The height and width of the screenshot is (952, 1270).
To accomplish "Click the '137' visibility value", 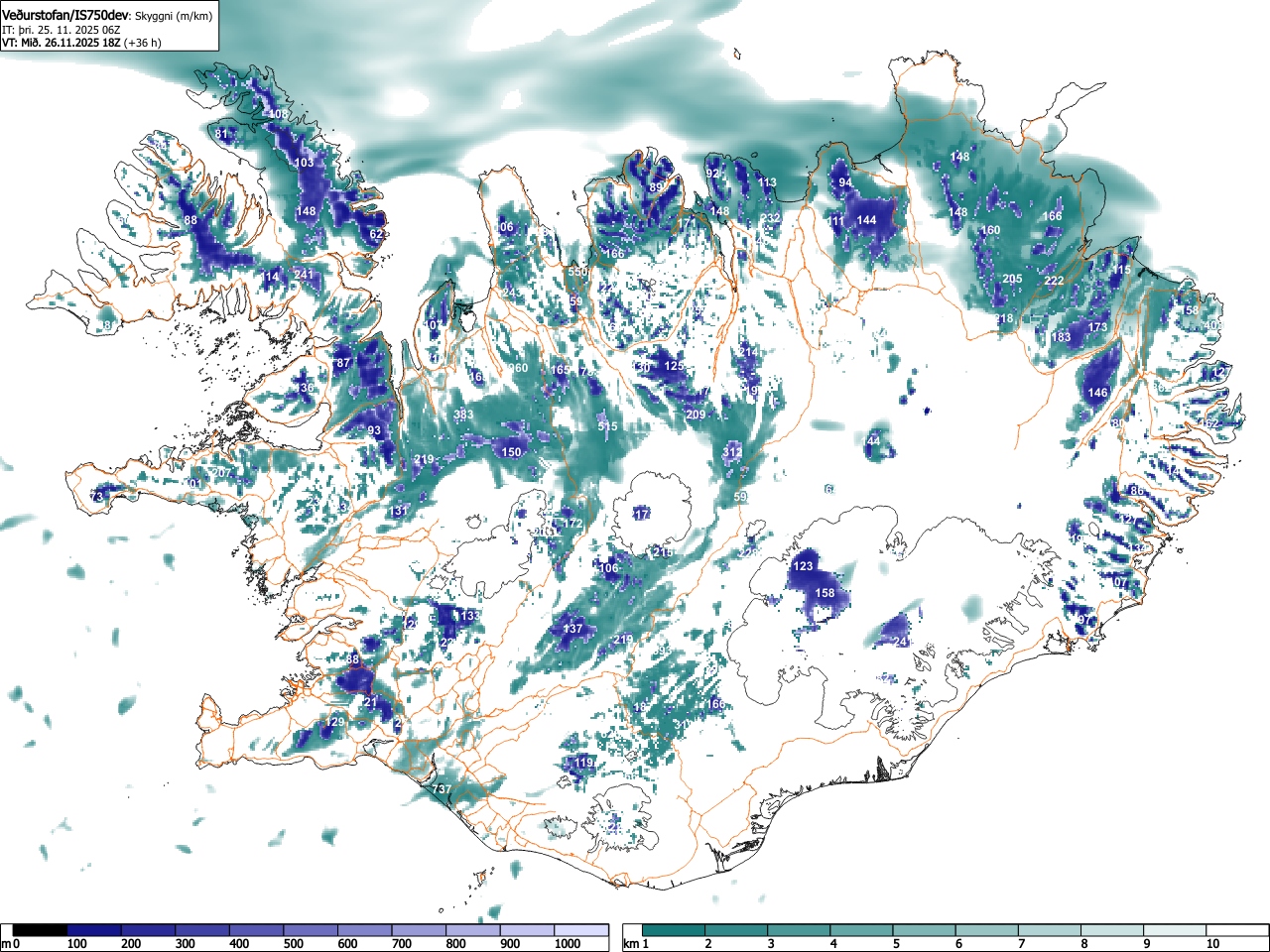I will pos(573,629).
